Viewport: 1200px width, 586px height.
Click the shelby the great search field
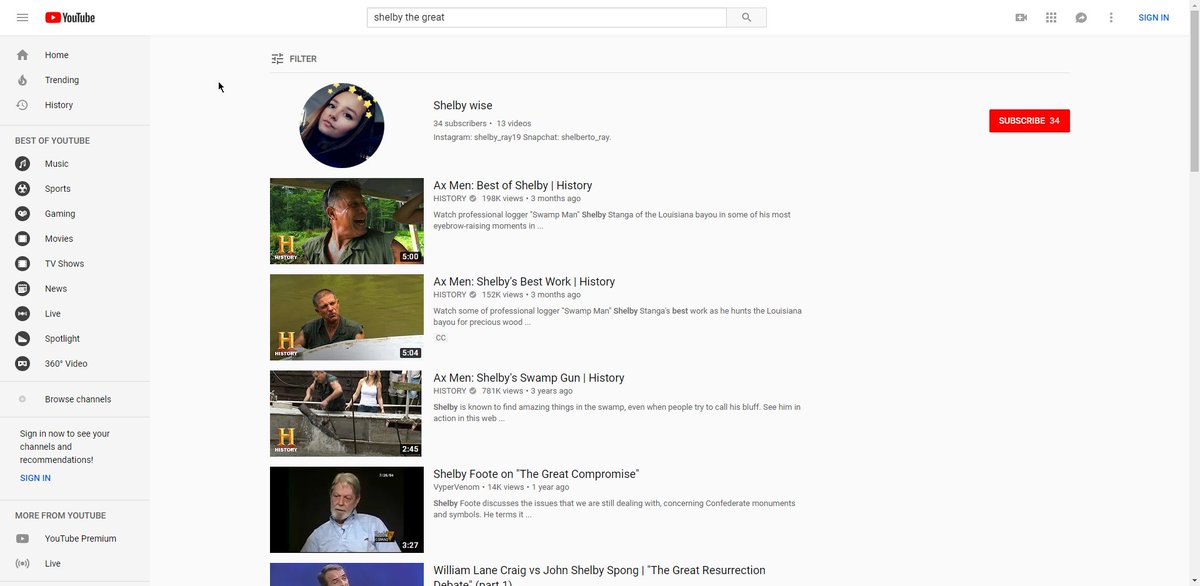[x=547, y=18]
